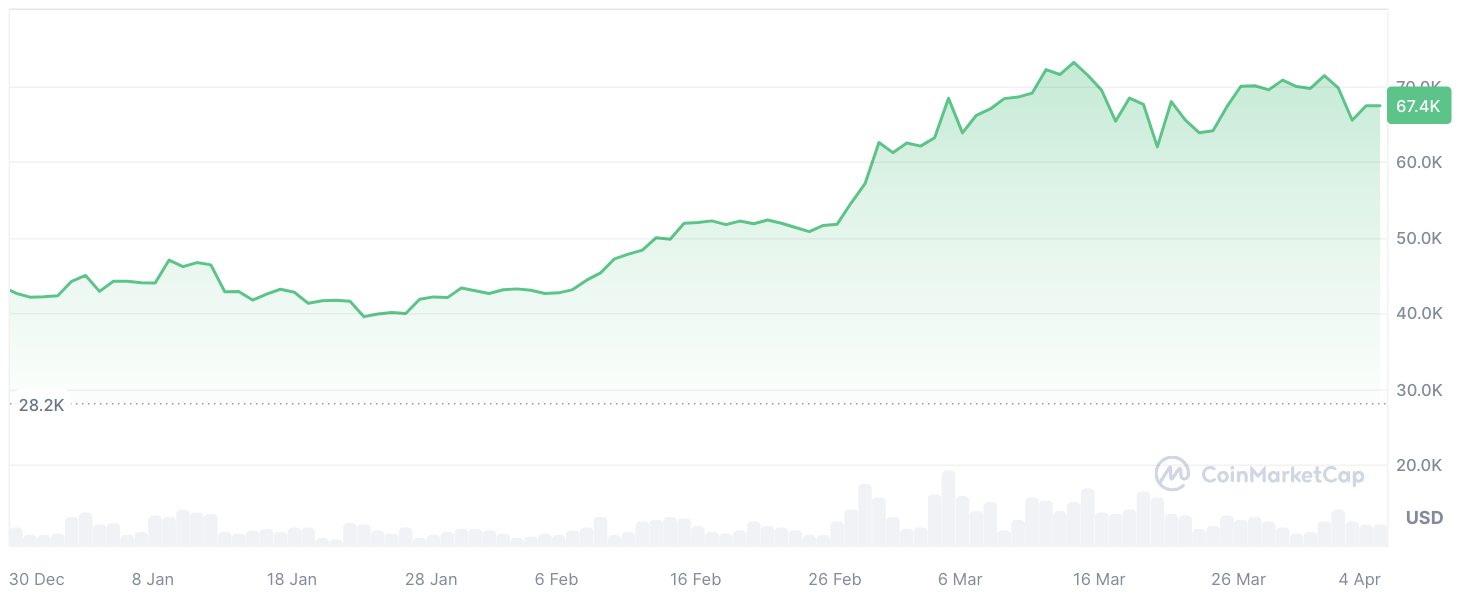
Task: Select the 30 Dec date marker
Action: tap(36, 579)
